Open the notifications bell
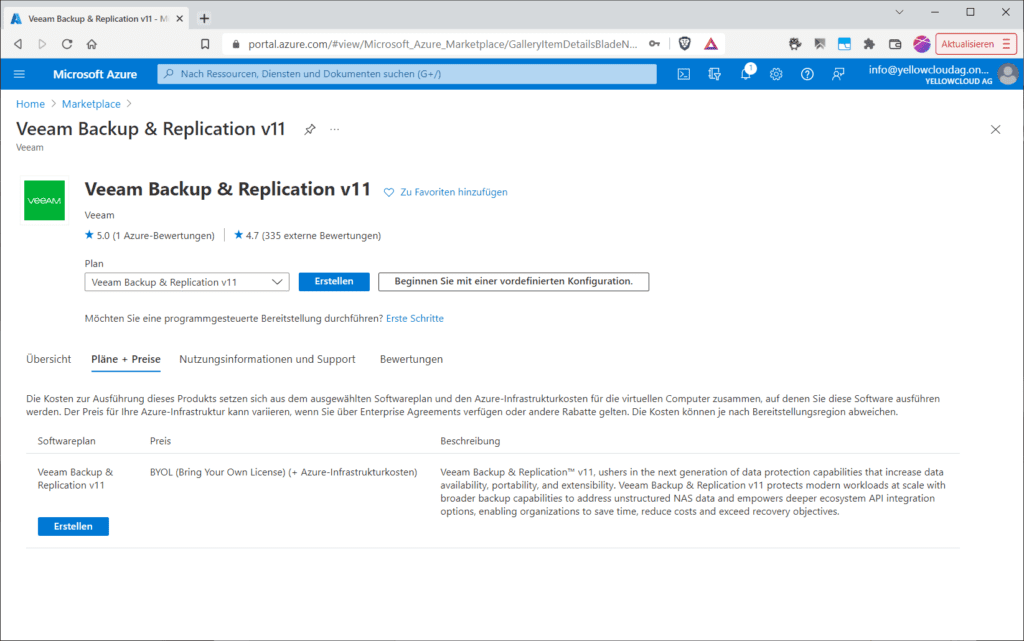 pyautogui.click(x=746, y=73)
